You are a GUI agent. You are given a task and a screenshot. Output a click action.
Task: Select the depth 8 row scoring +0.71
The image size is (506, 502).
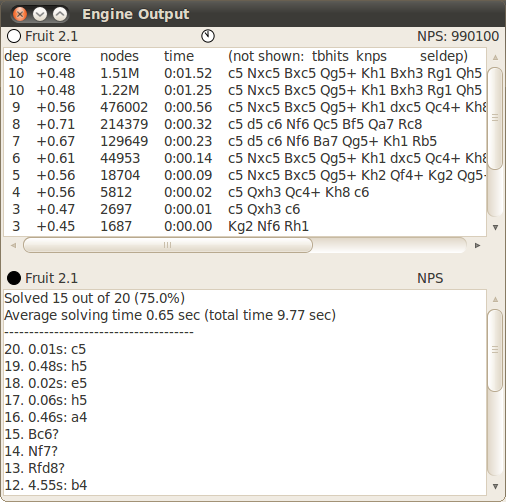tap(245, 124)
